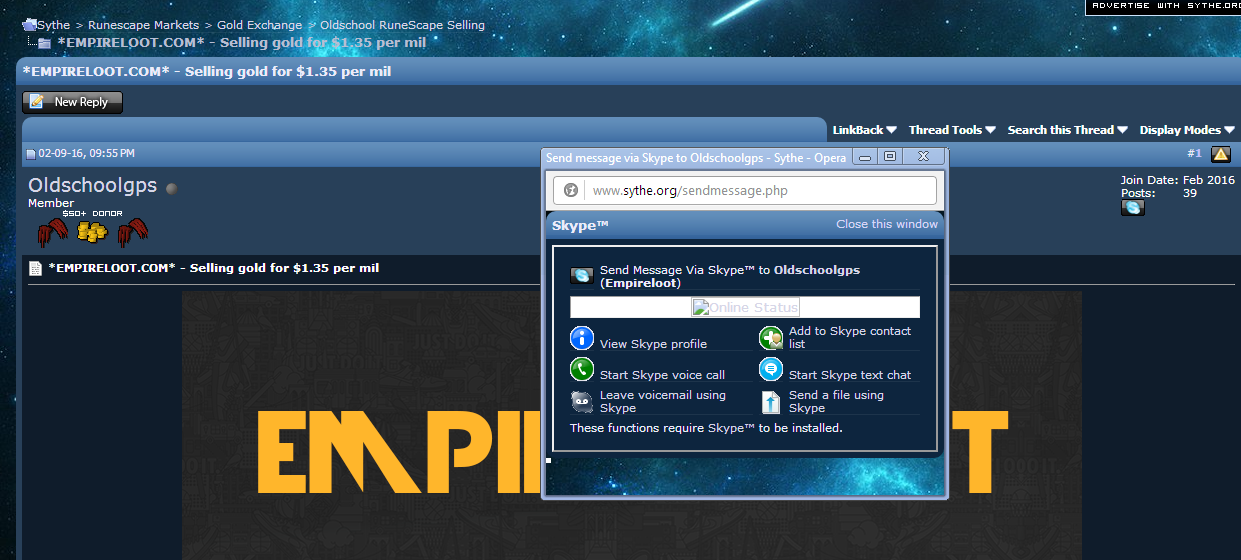Click the Skype logo beside Send Message Via Skype

click(581, 276)
